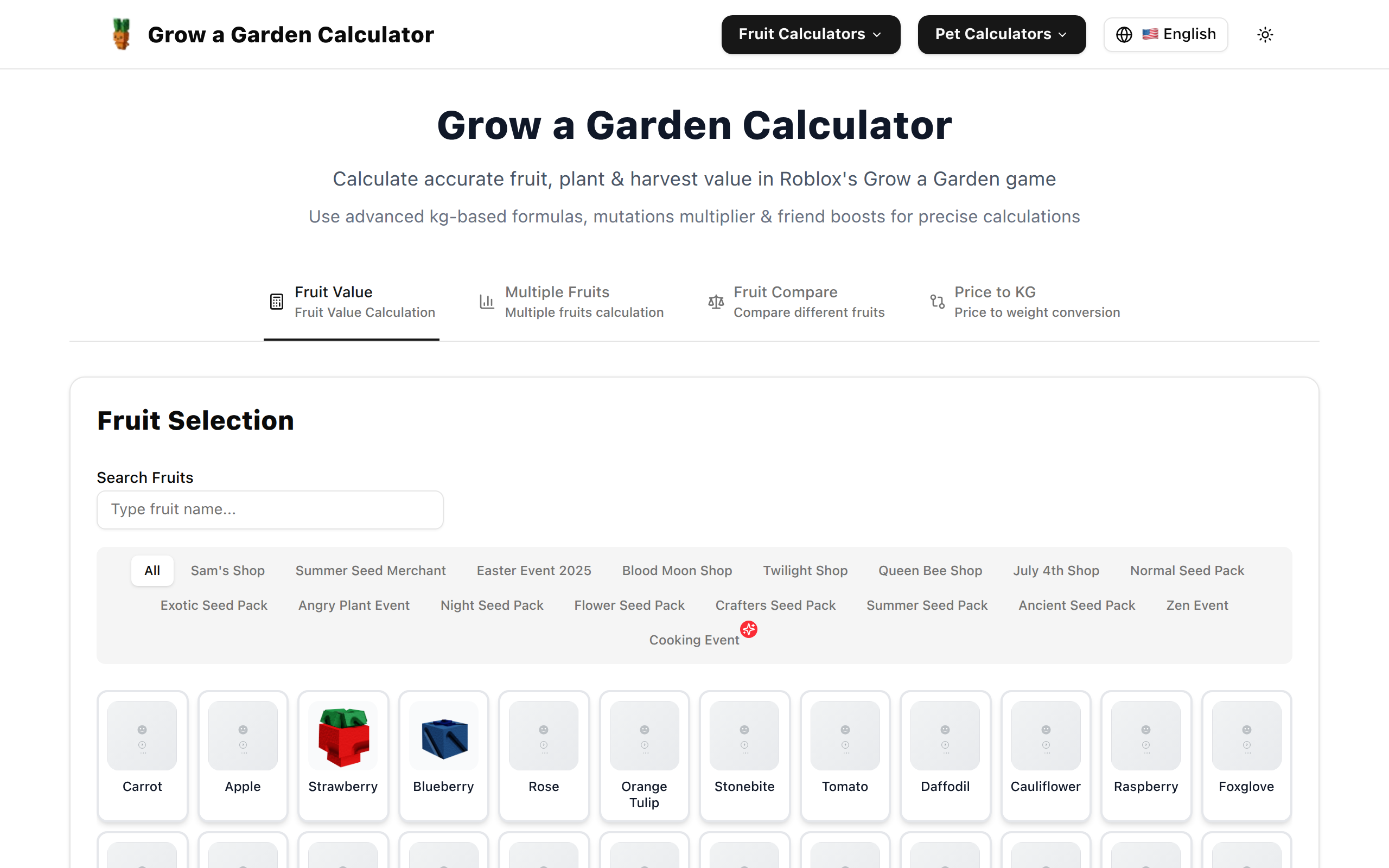
Task: Open the English language selector
Action: (x=1165, y=34)
